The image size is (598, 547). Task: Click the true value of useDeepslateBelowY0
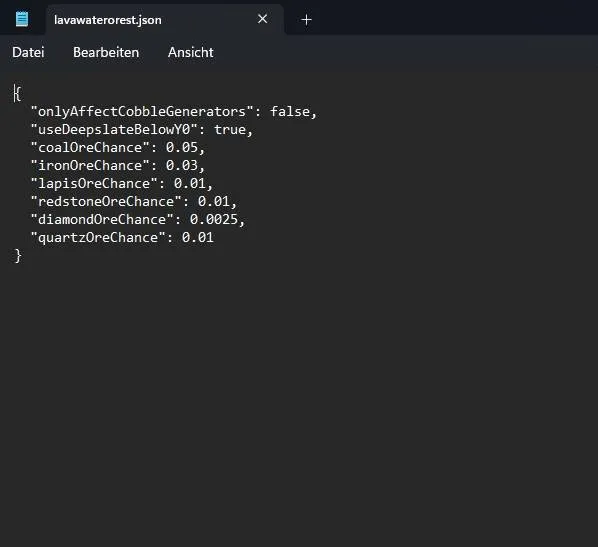click(x=230, y=129)
